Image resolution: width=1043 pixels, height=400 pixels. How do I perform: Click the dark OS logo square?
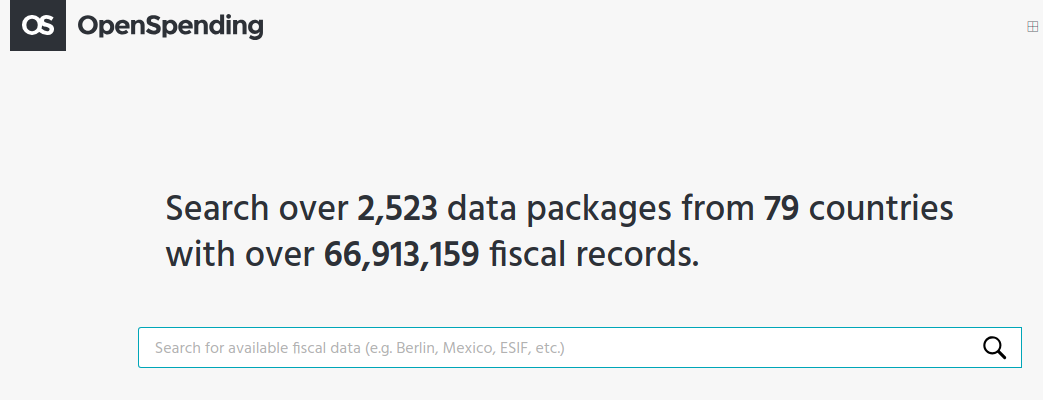coord(38,25)
